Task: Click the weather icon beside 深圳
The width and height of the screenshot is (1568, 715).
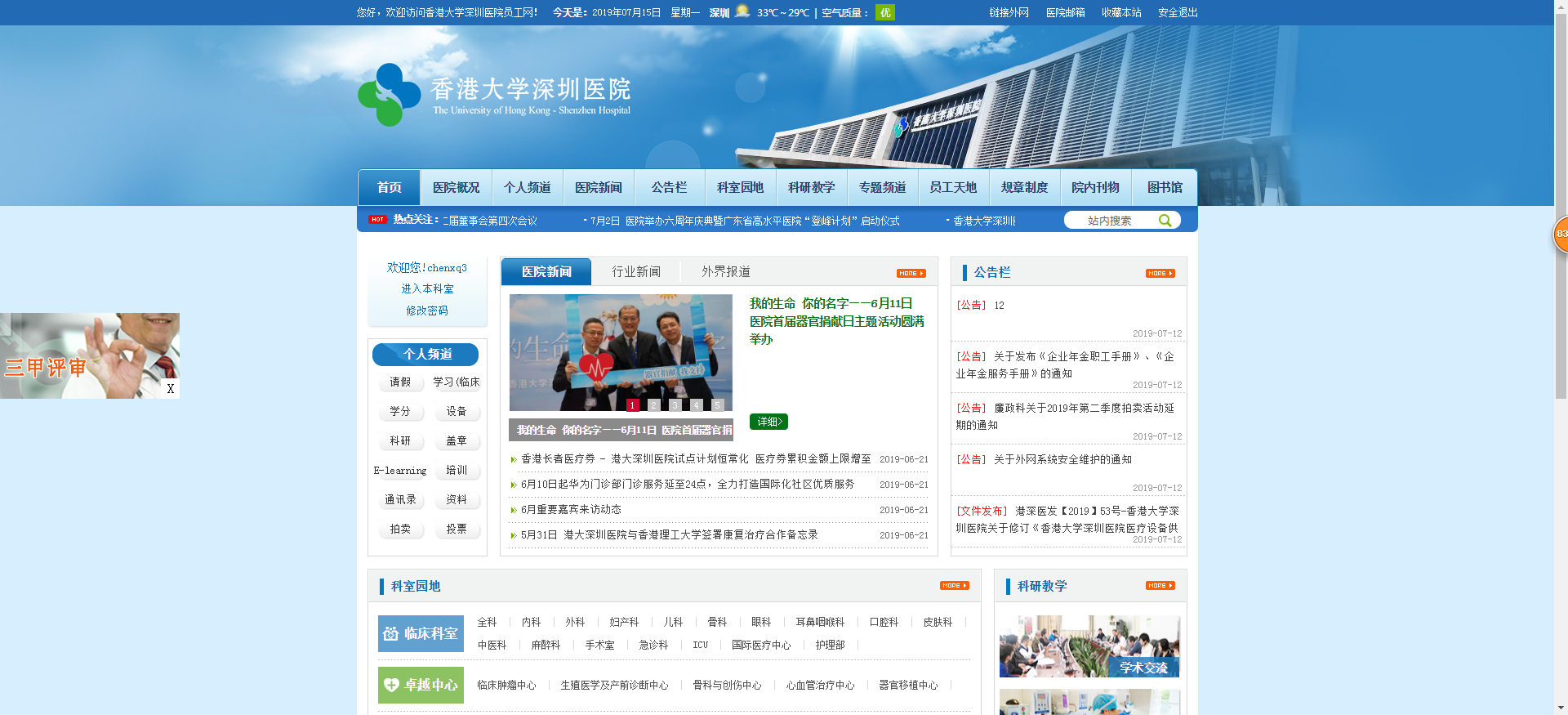Action: tap(742, 11)
